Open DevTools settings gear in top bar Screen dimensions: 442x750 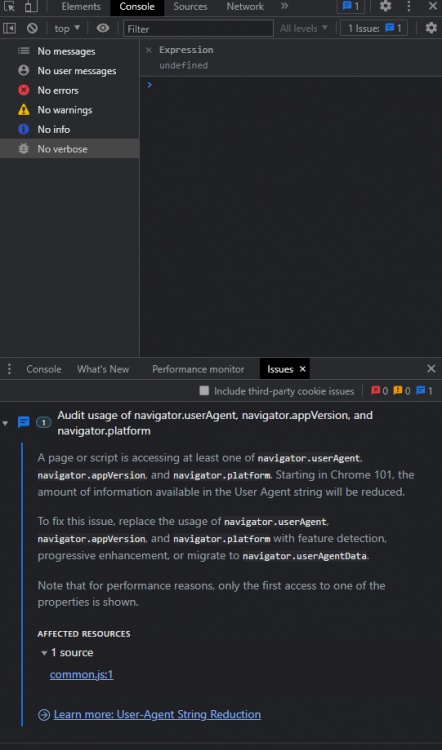point(385,6)
